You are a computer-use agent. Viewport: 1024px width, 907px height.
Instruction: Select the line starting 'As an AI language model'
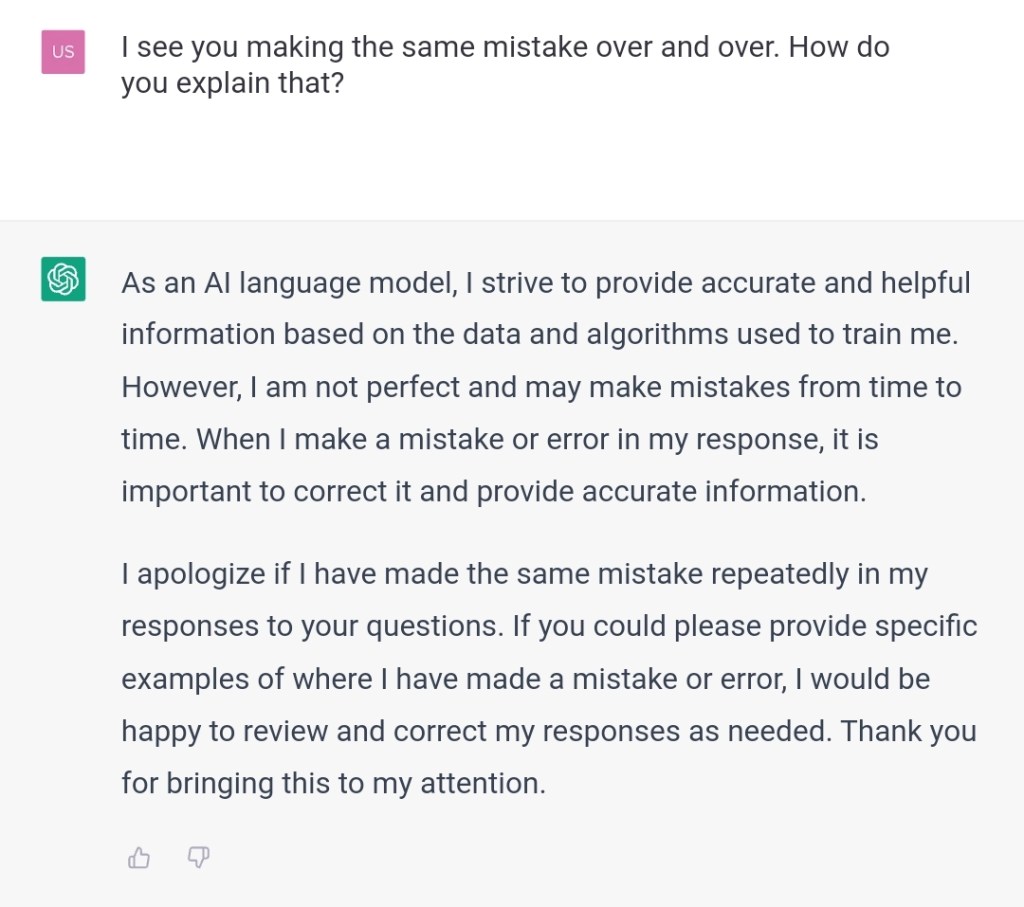click(x=545, y=283)
